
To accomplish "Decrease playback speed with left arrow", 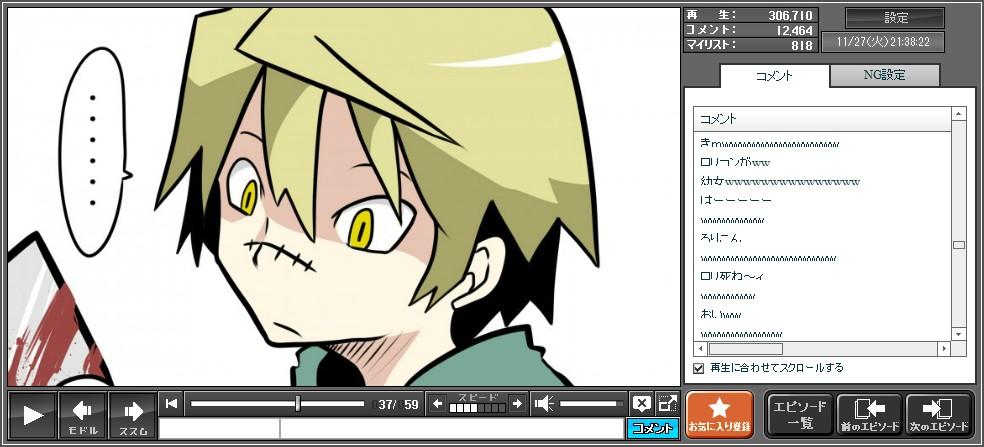I will click(437, 404).
